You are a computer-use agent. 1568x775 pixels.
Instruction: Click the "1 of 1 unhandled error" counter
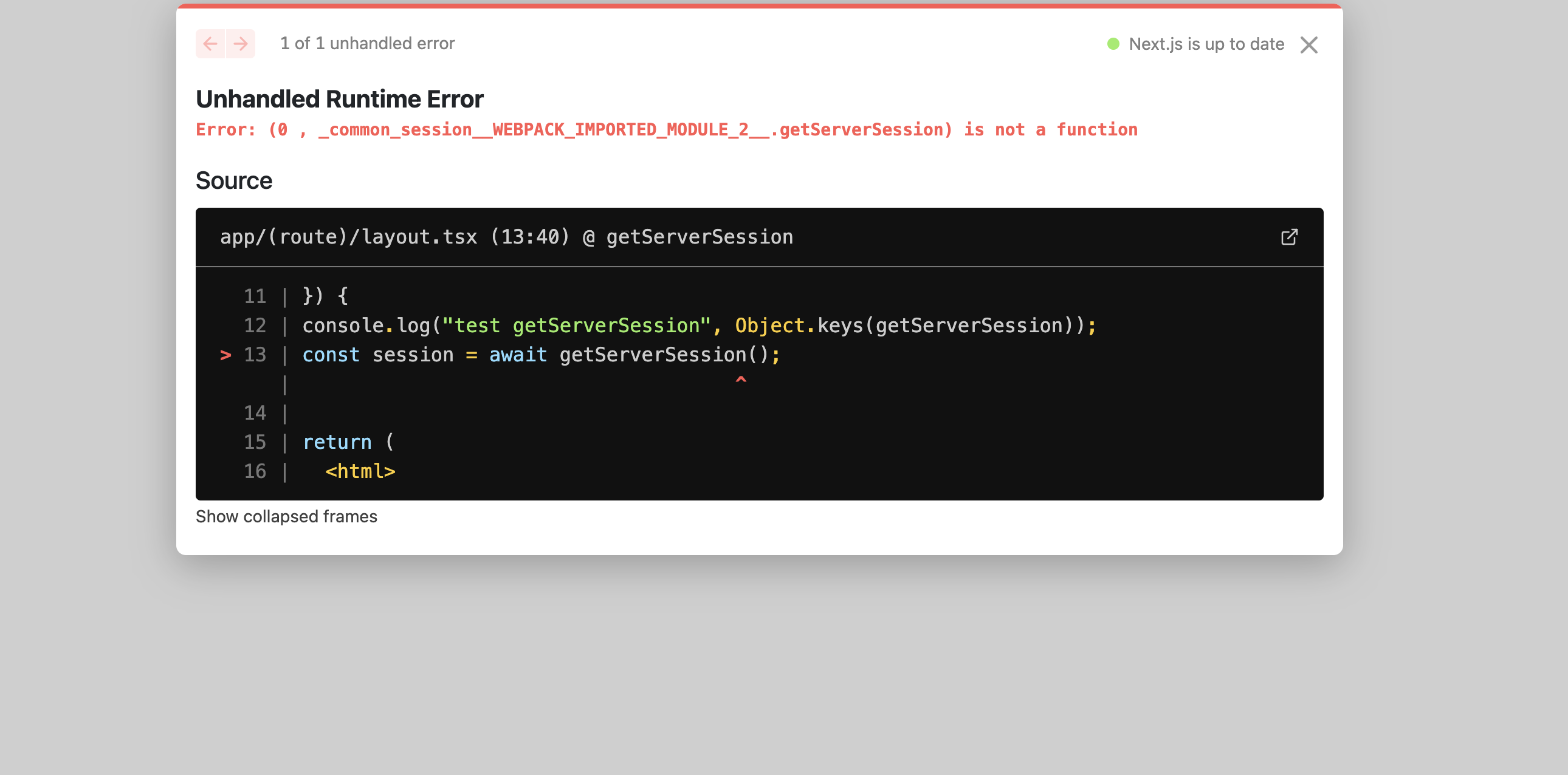[367, 44]
